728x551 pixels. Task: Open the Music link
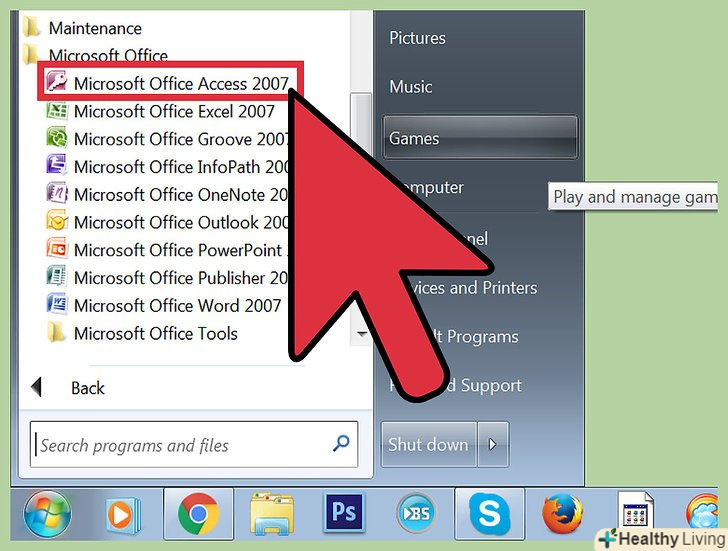pyautogui.click(x=410, y=87)
